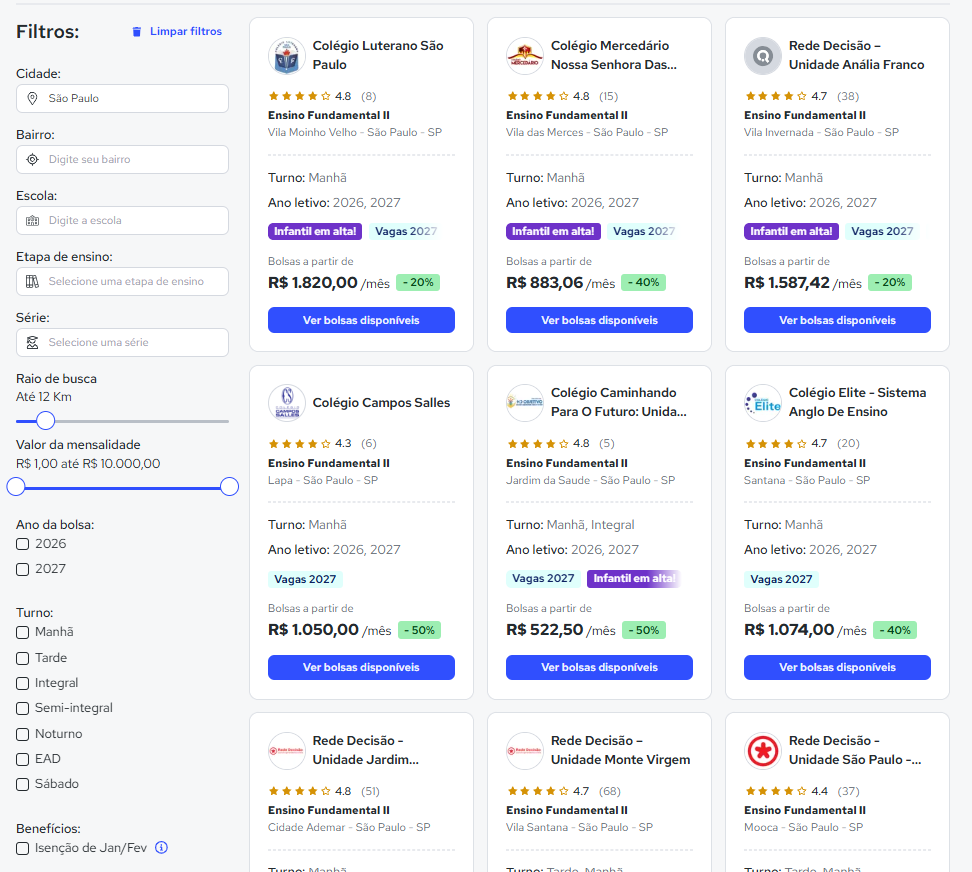Screen dimensions: 972x872
Task: Click the Limpar filtros link
Action: pyautogui.click(x=185, y=31)
